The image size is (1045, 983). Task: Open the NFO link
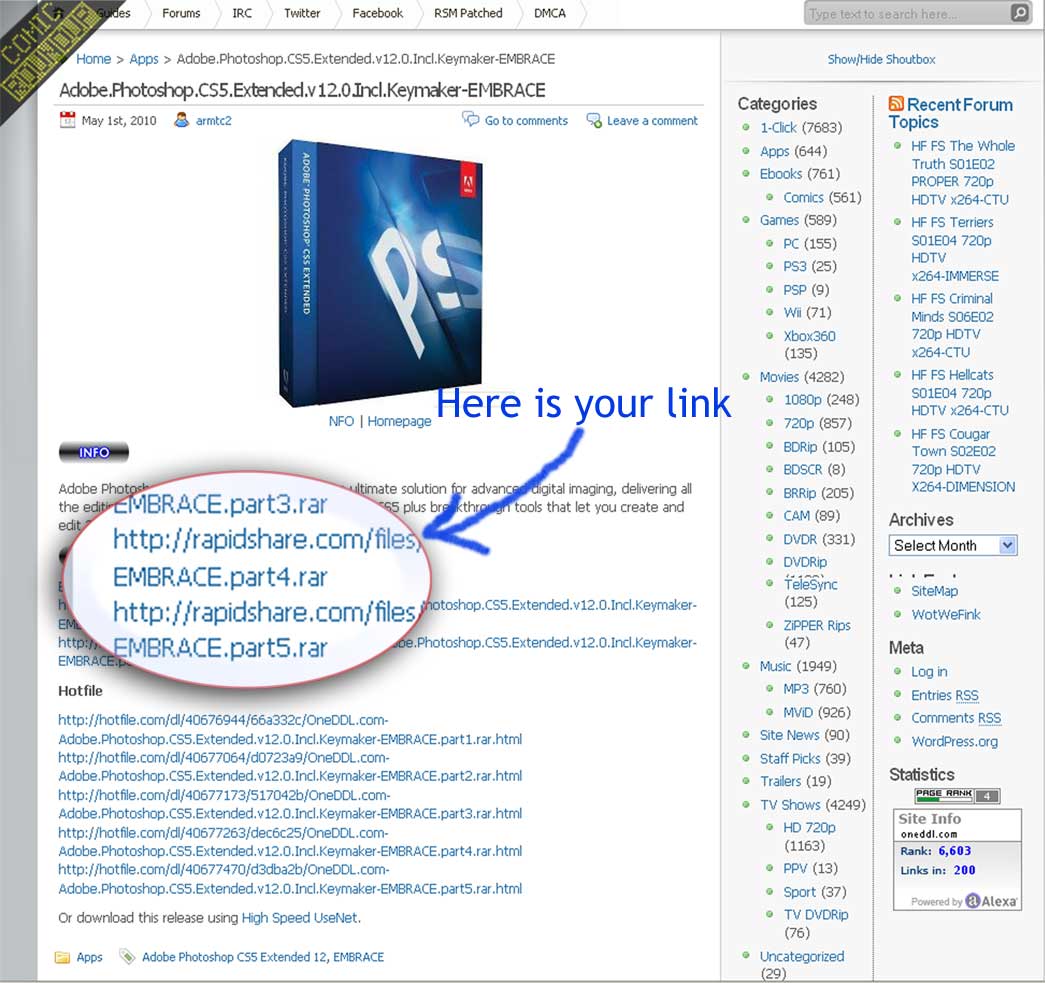341,421
